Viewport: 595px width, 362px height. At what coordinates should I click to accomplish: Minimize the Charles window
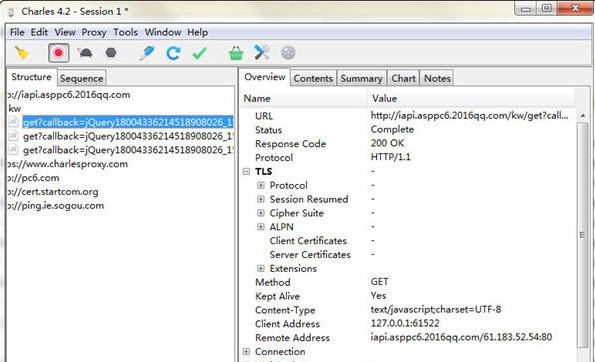pyautogui.click(x=526, y=8)
